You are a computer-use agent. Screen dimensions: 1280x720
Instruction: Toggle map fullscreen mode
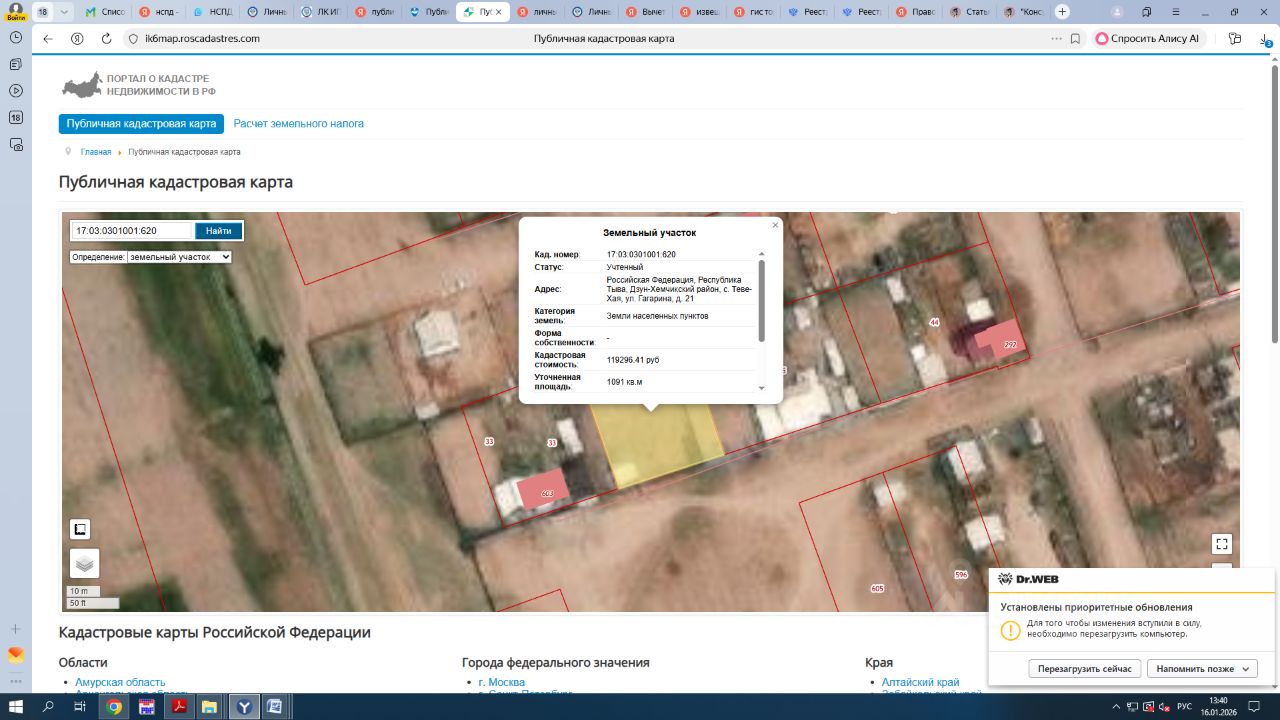[x=1221, y=544]
